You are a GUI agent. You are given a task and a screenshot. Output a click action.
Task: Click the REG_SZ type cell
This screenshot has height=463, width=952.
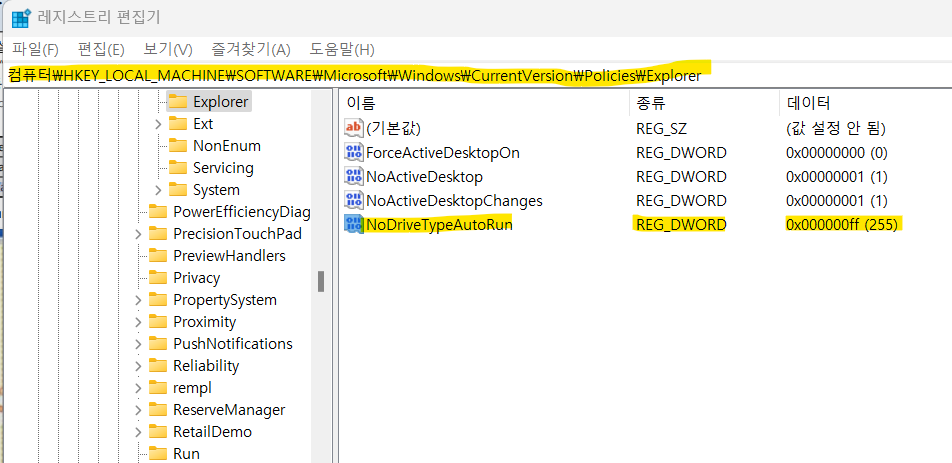pos(661,128)
